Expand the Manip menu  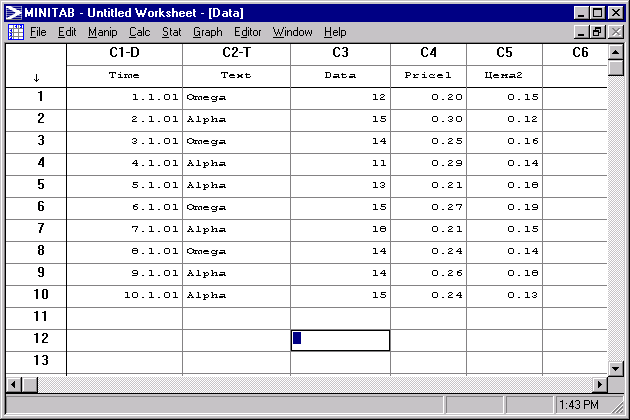(x=102, y=32)
